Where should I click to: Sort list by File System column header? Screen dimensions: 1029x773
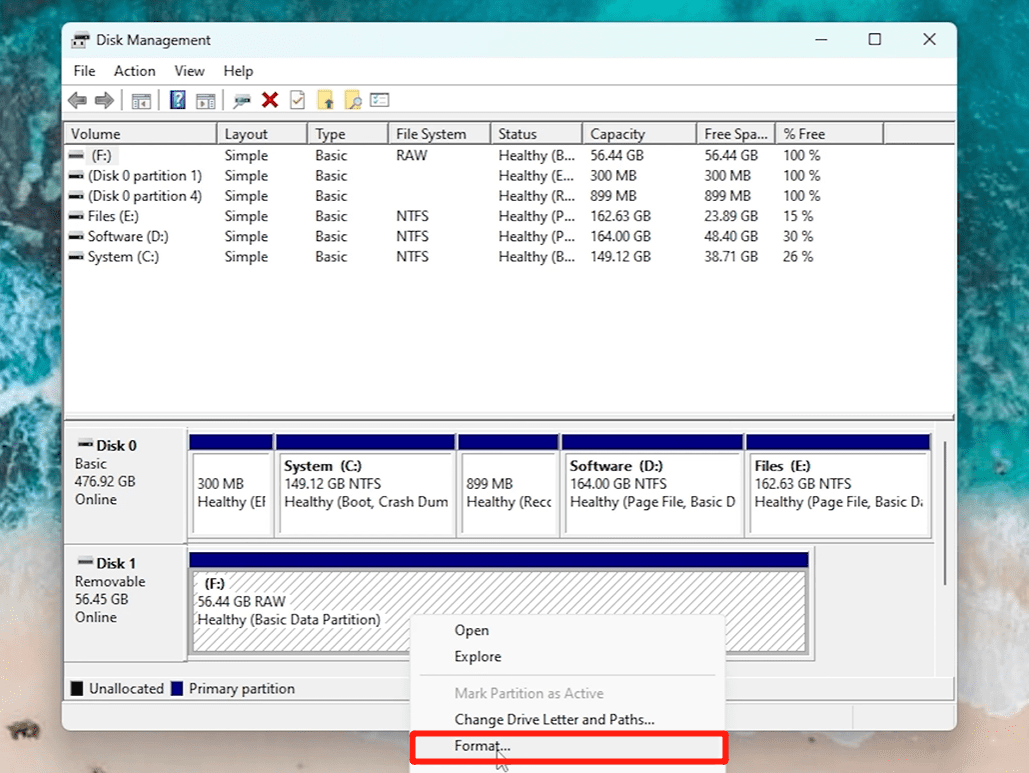pos(430,134)
